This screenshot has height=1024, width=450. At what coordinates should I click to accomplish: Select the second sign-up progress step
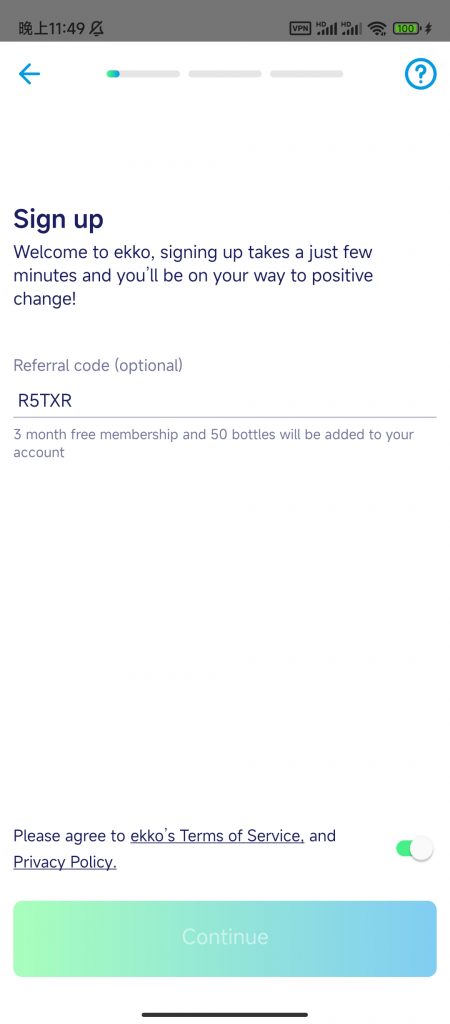click(225, 74)
